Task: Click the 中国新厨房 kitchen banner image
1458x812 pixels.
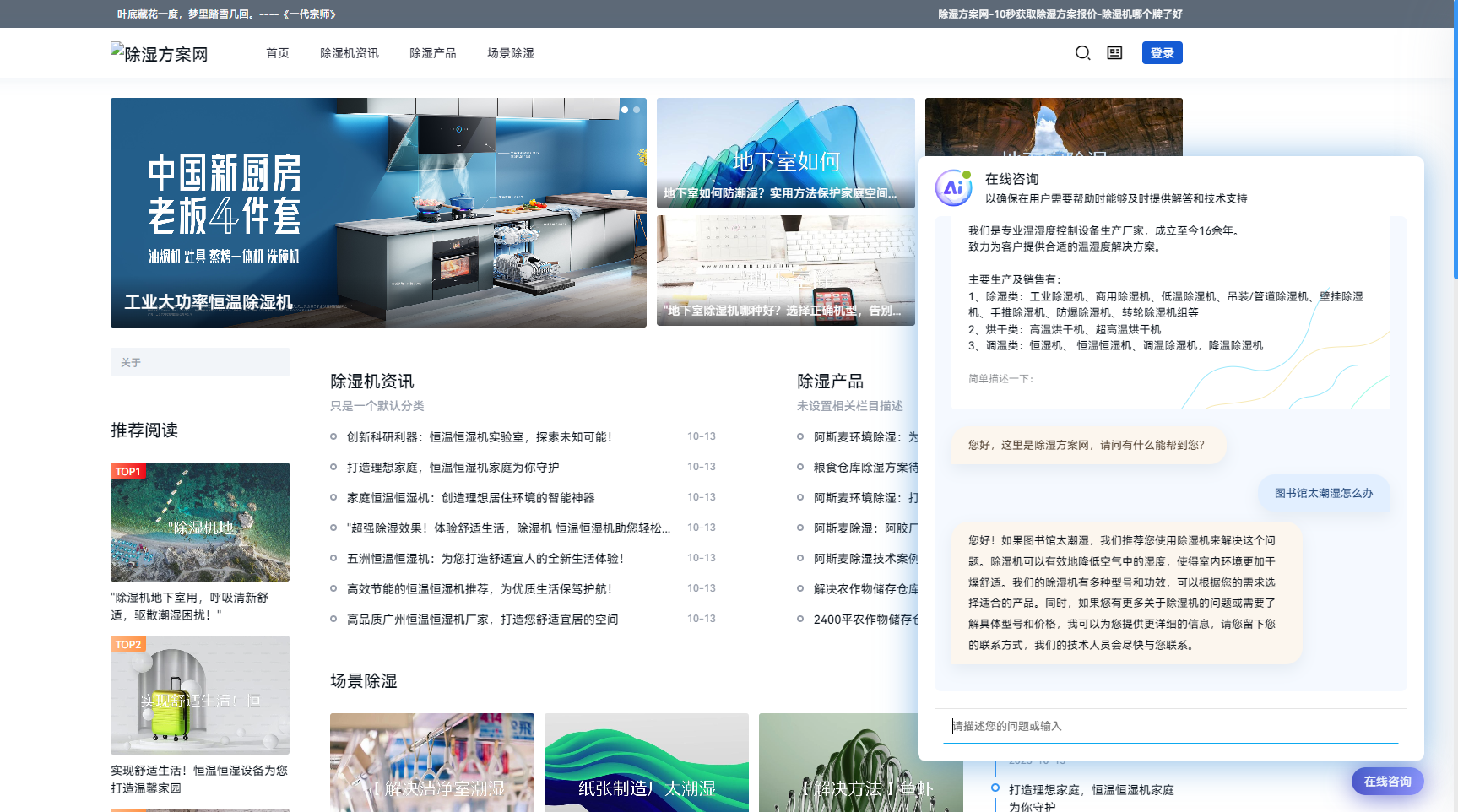Action: point(378,213)
